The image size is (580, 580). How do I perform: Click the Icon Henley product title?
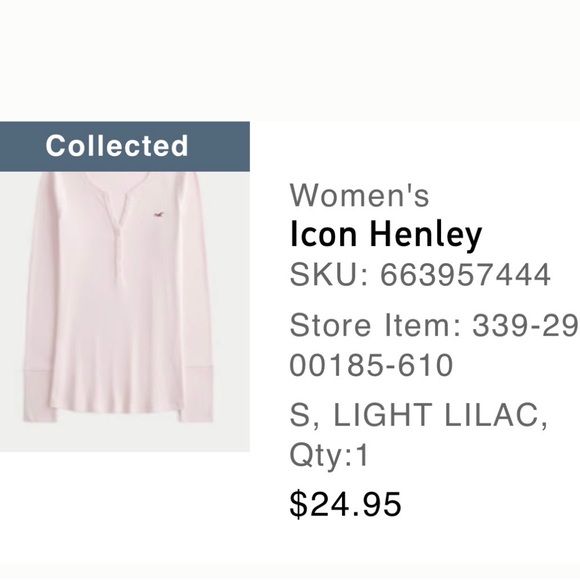386,235
